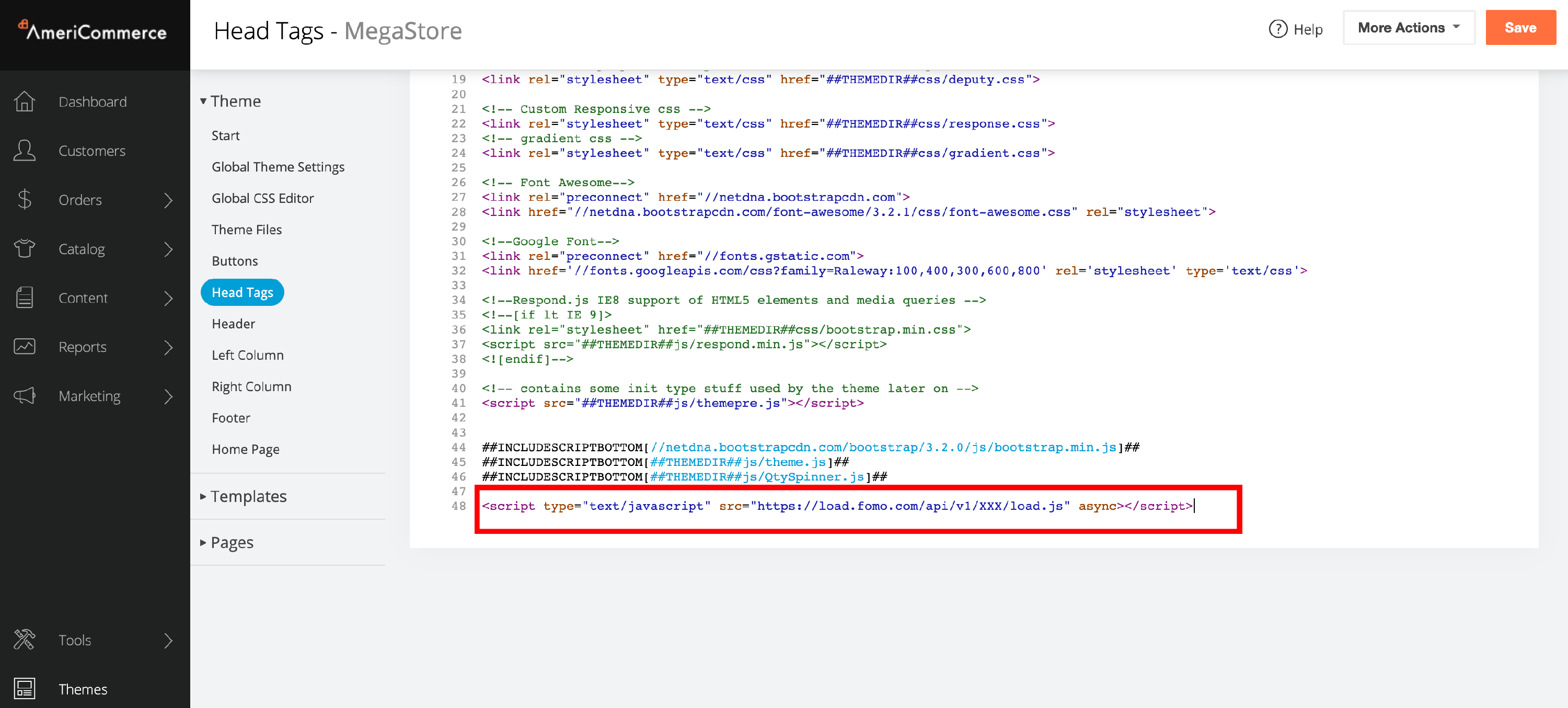Open Dashboard via house icon
The image size is (1568, 708).
click(25, 101)
